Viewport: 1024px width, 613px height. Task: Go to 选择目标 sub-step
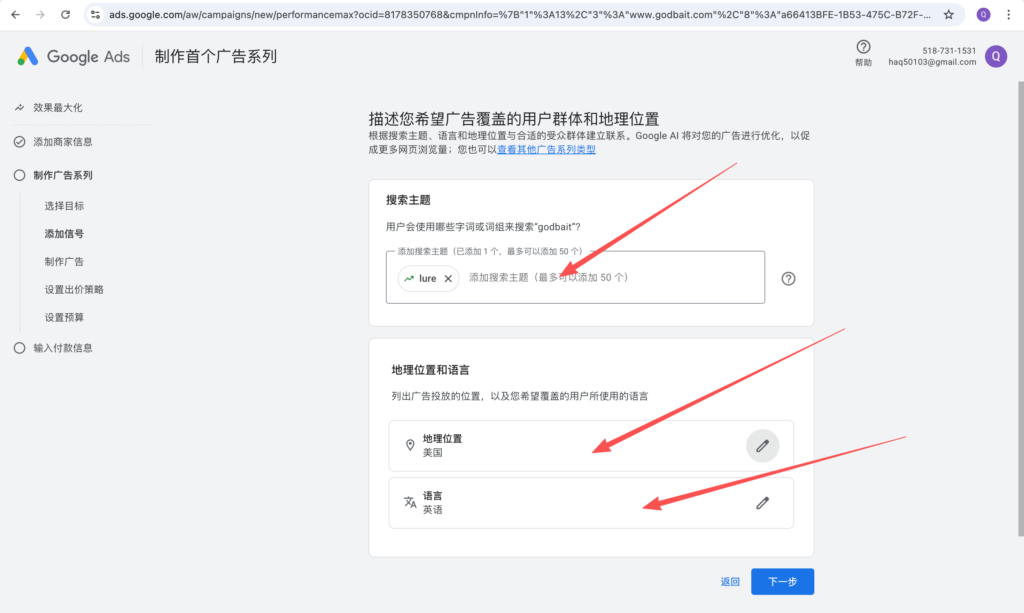tap(64, 206)
